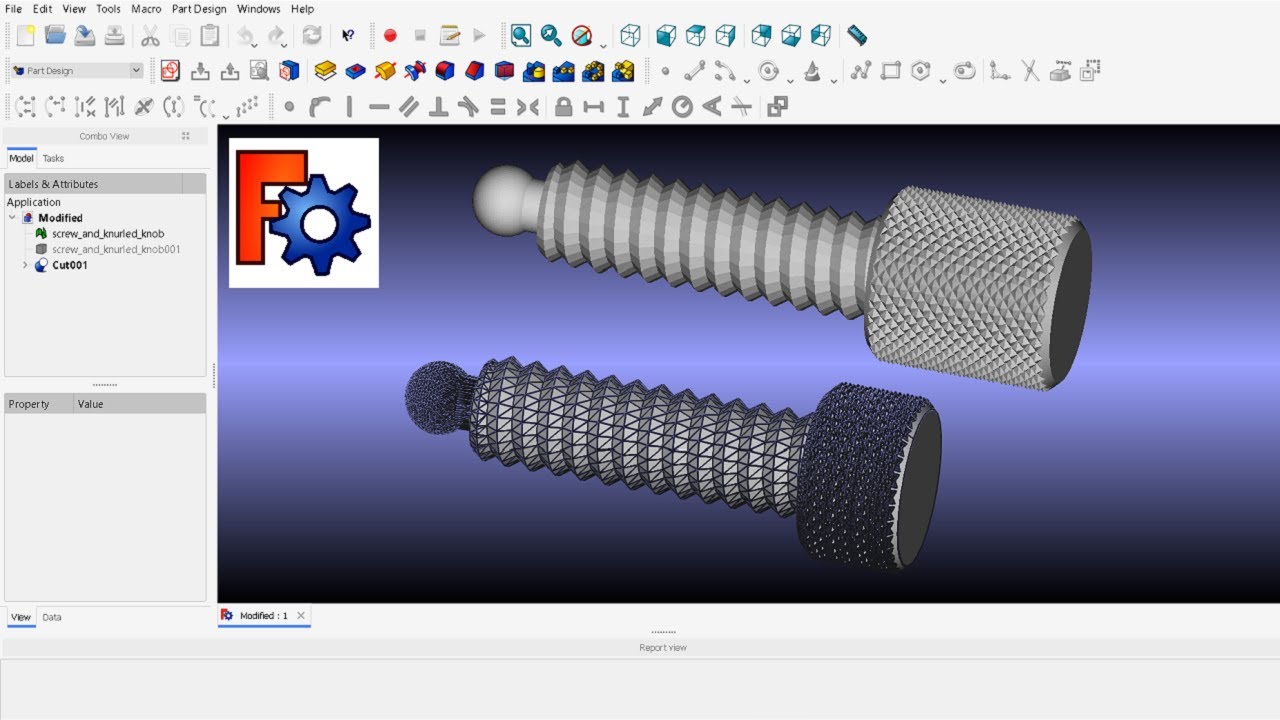Open the Draw Style dropdown arrow
Screen dimensions: 1280x720
coord(604,45)
